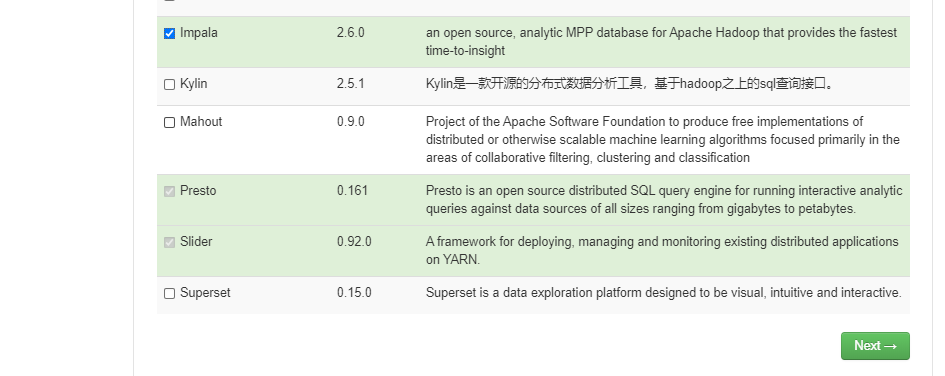945x376 pixels.
Task: Click the Next button
Action: [875, 346]
